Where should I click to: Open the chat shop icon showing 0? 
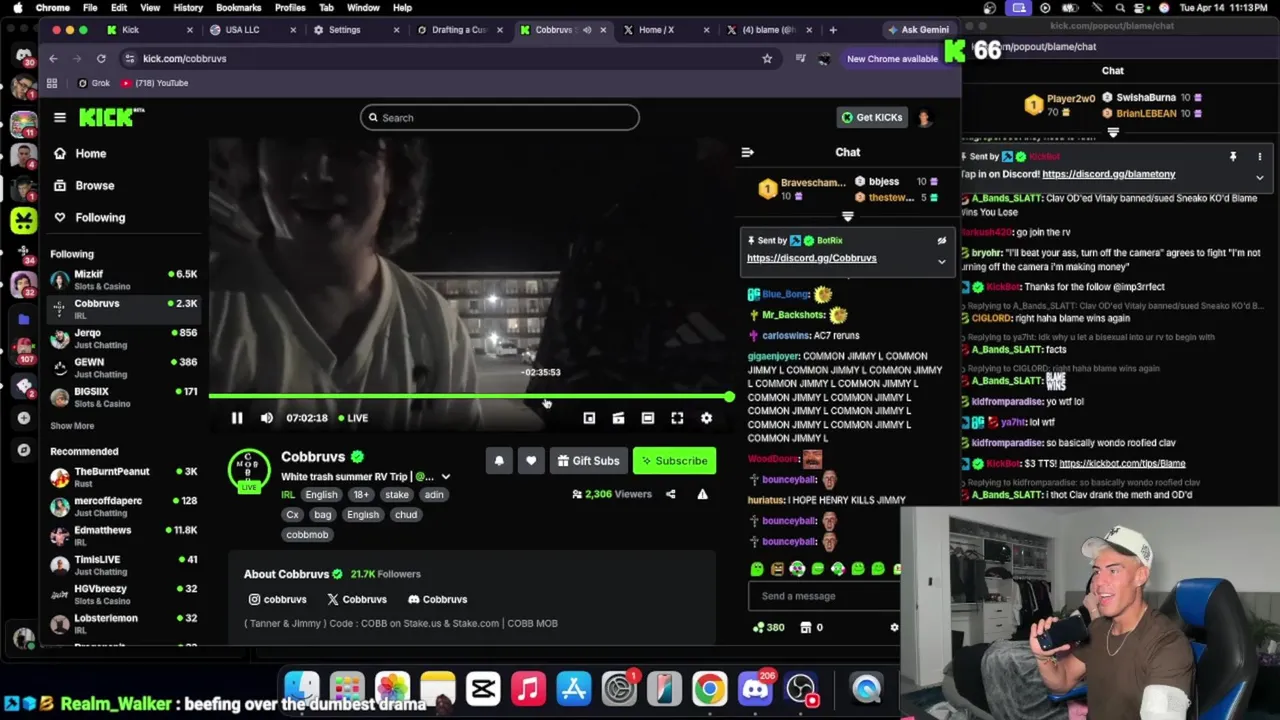tap(812, 628)
